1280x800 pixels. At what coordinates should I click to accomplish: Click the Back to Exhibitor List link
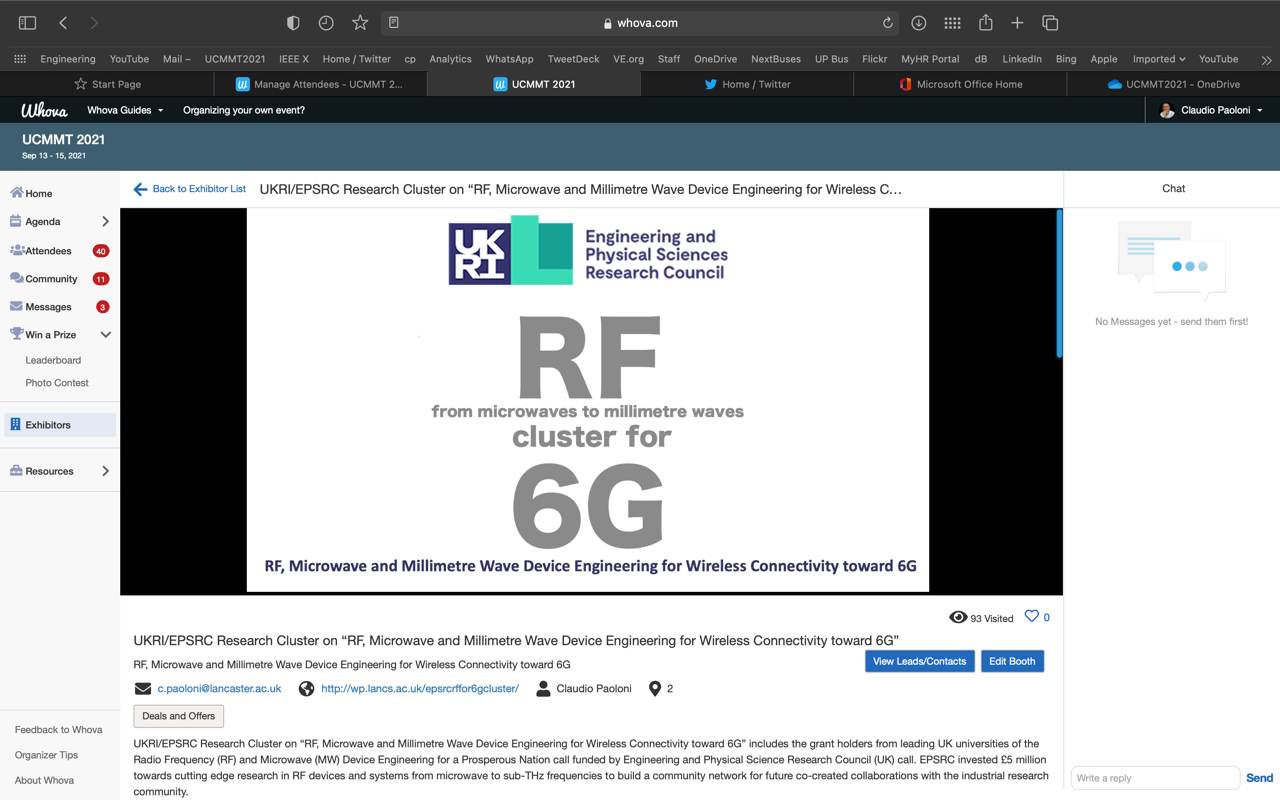(190, 189)
